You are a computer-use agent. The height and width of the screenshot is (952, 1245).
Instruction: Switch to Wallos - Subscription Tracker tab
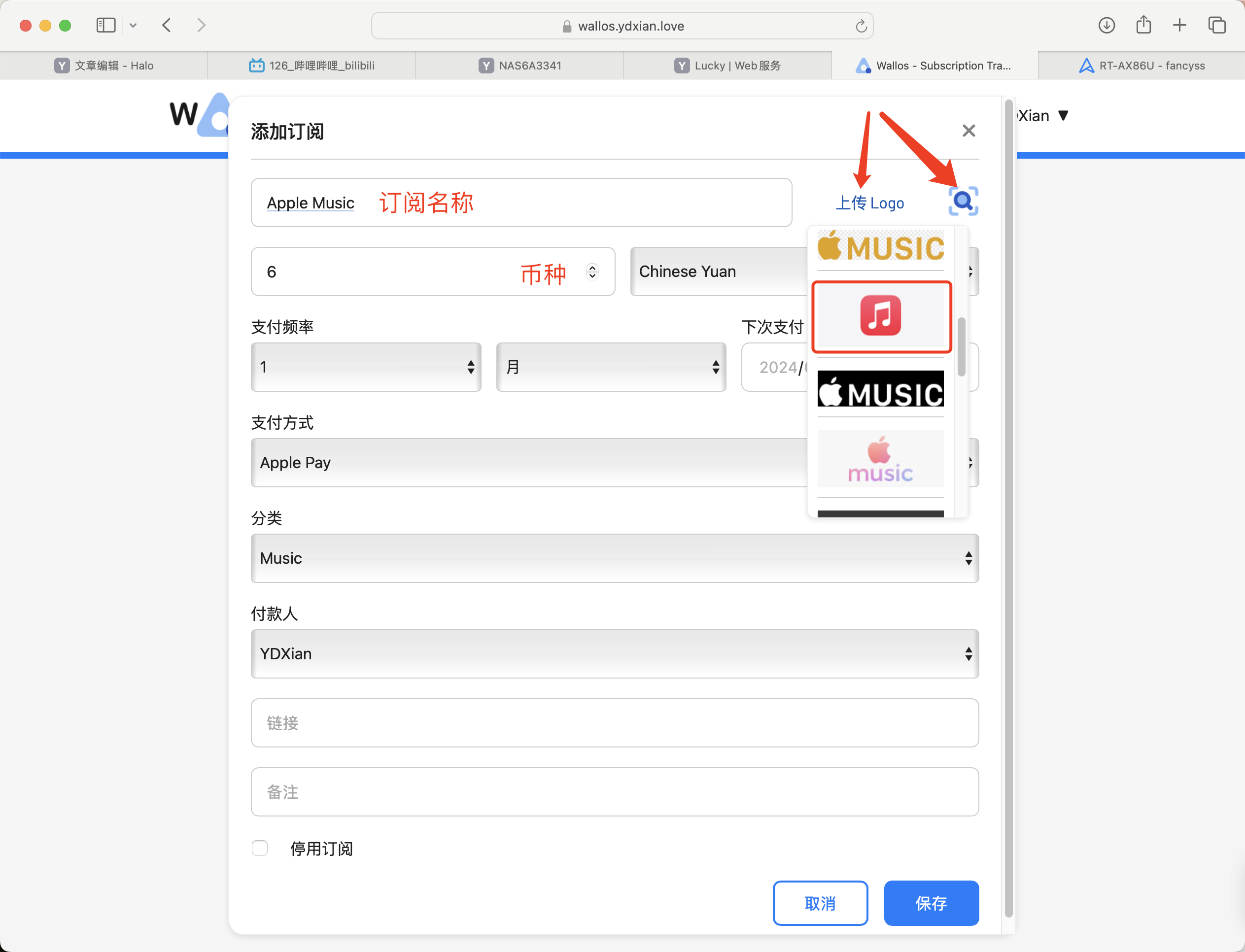point(934,66)
